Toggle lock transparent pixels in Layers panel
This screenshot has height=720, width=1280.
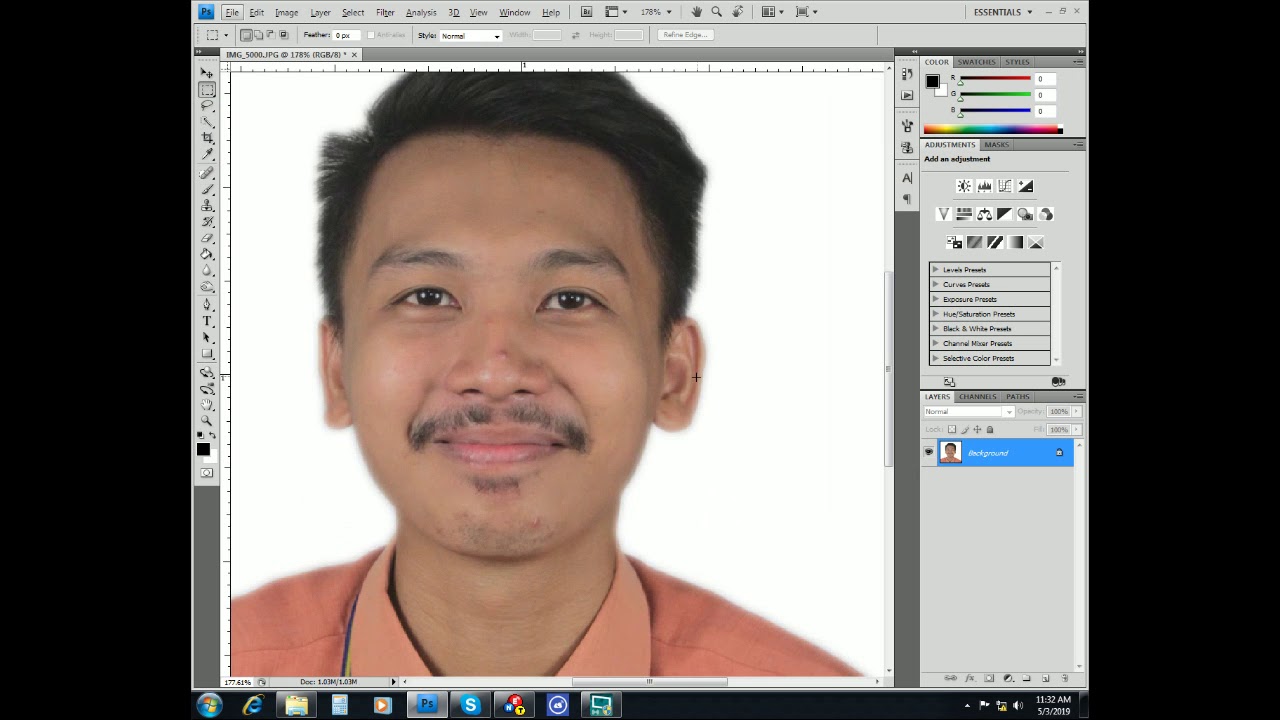click(952, 430)
